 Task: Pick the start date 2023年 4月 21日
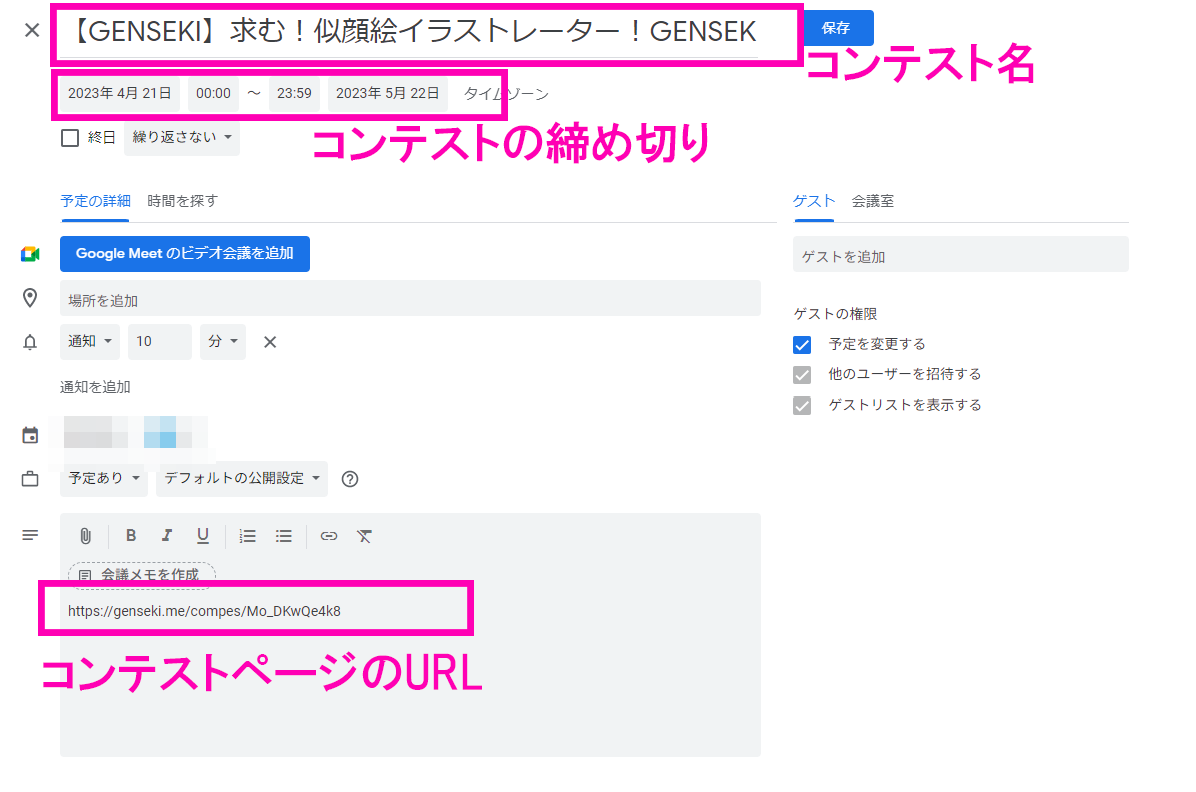point(120,93)
